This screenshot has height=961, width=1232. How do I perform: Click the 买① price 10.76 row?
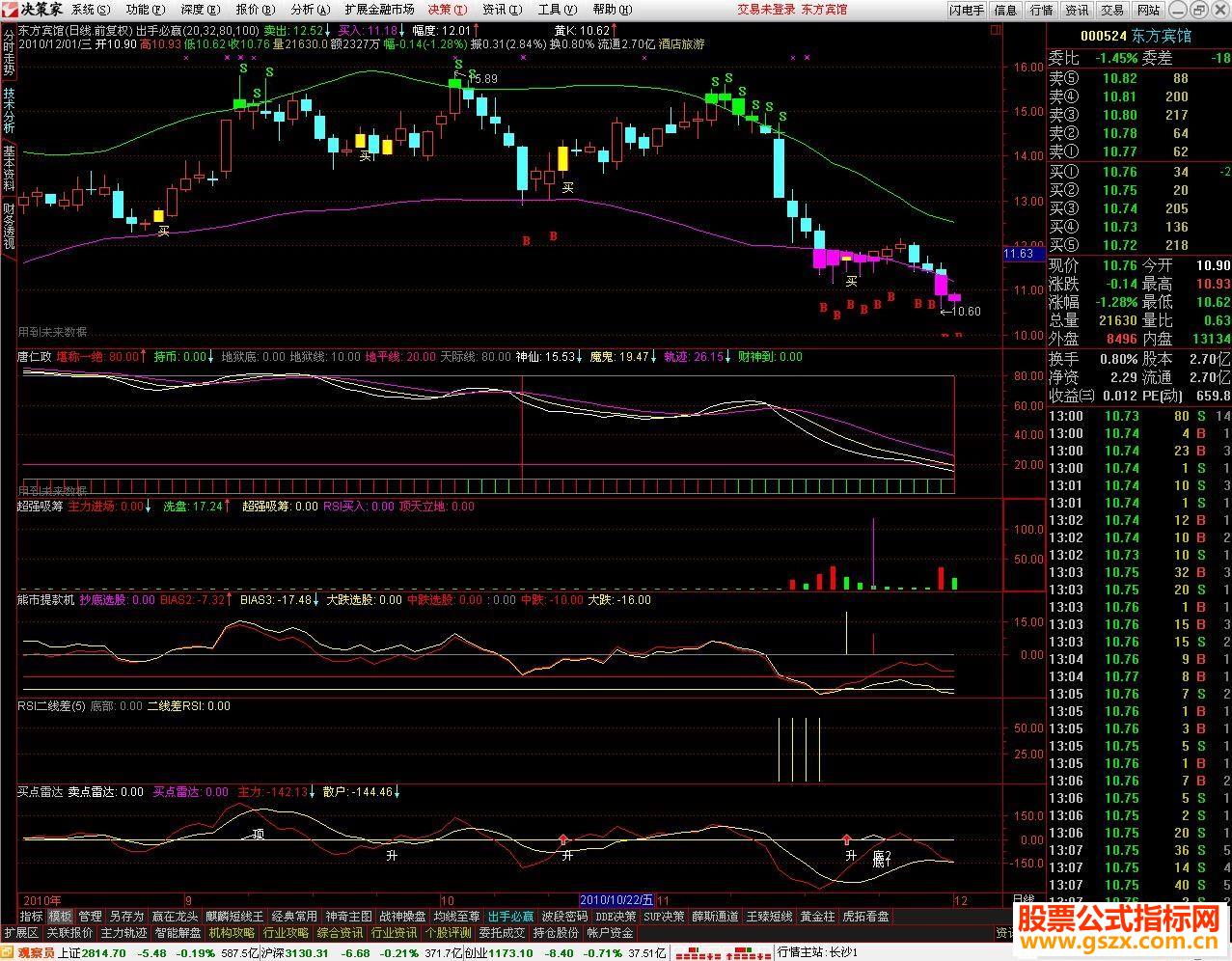point(1139,172)
